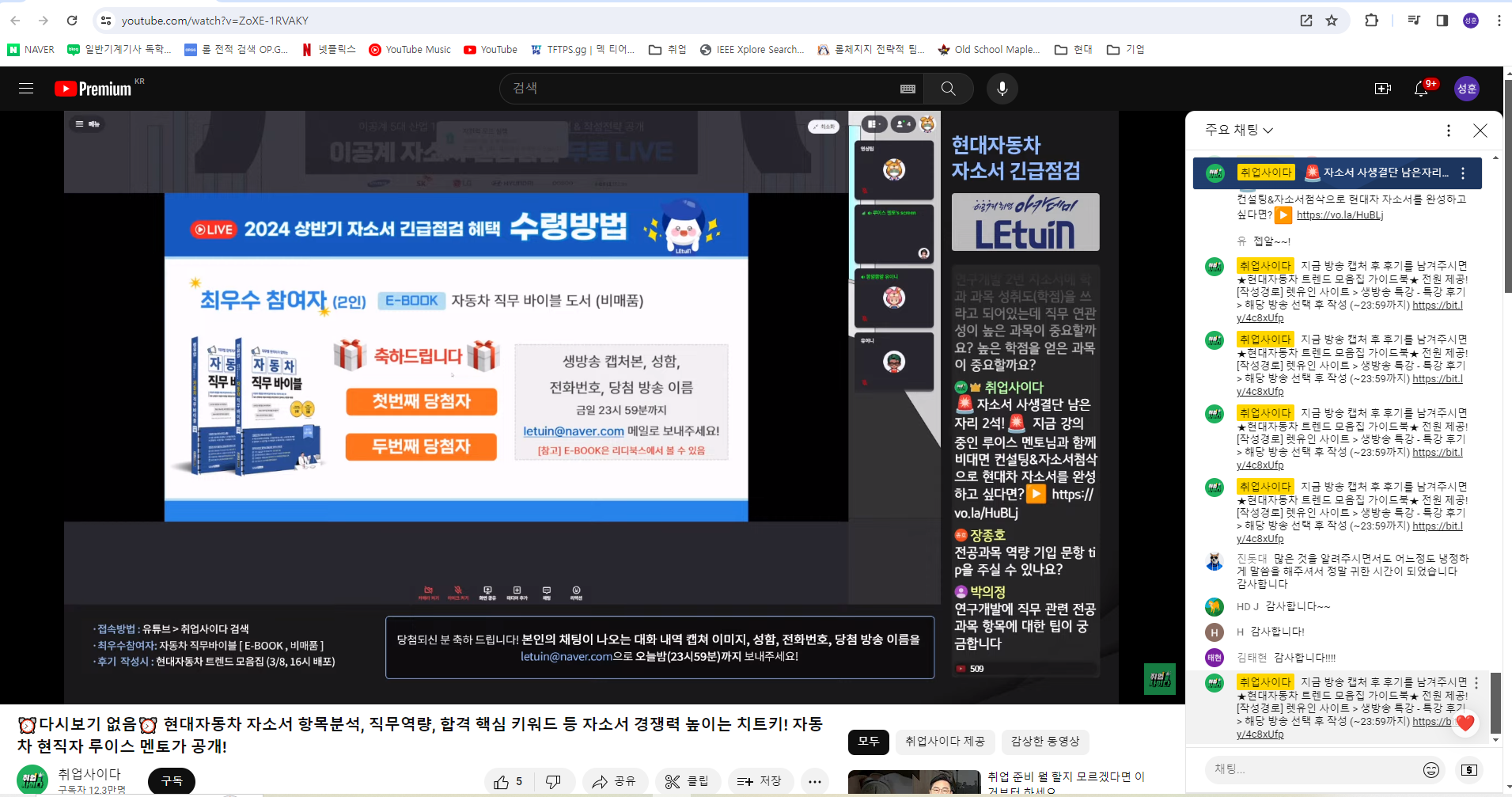
Task: Select the 모두 filter chip
Action: pos(869,742)
